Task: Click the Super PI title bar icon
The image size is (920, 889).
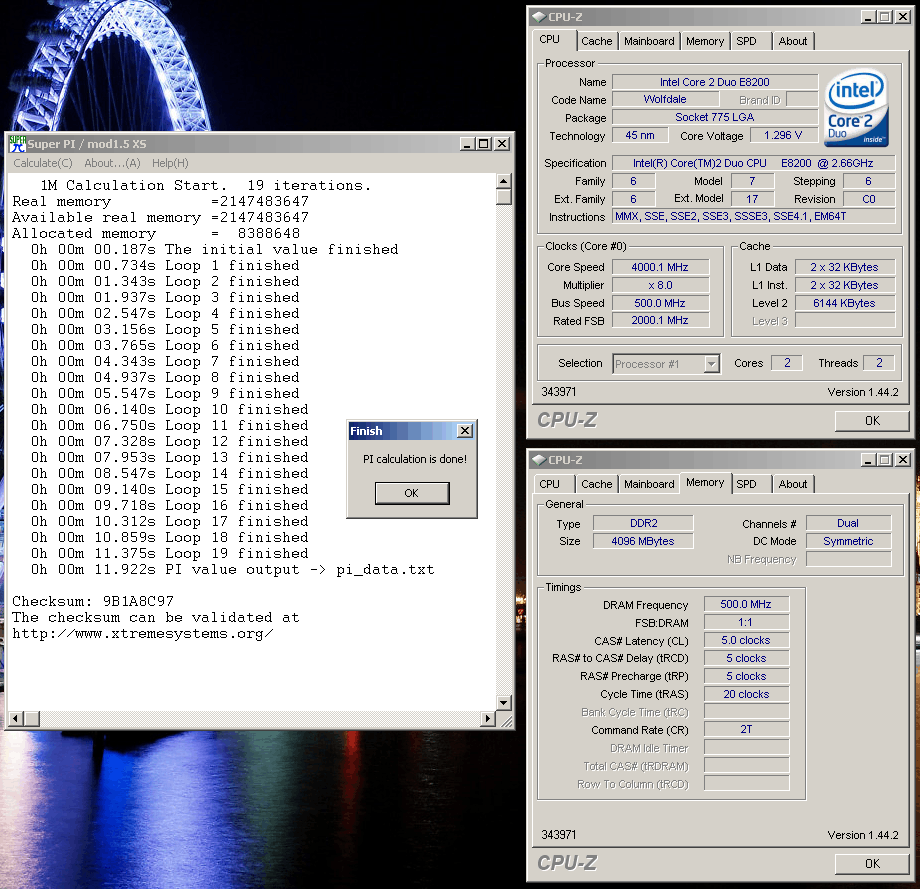Action: point(17,144)
